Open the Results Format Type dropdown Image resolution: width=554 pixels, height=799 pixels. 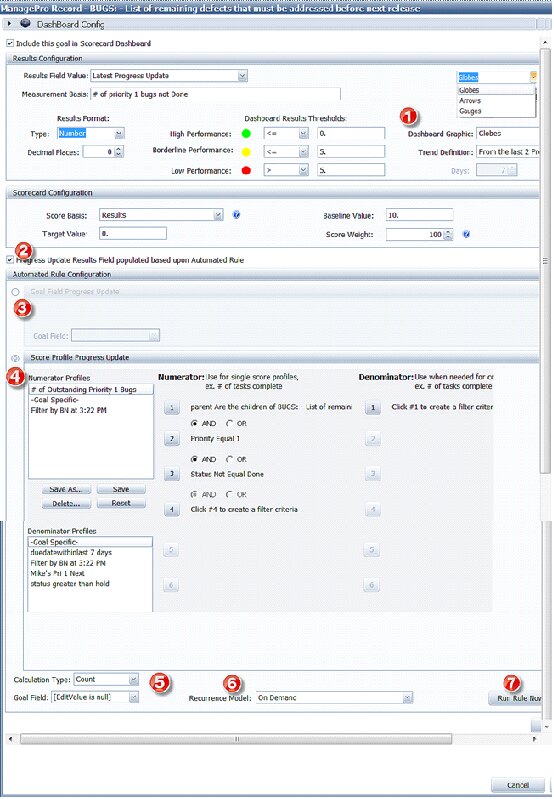[x=119, y=134]
